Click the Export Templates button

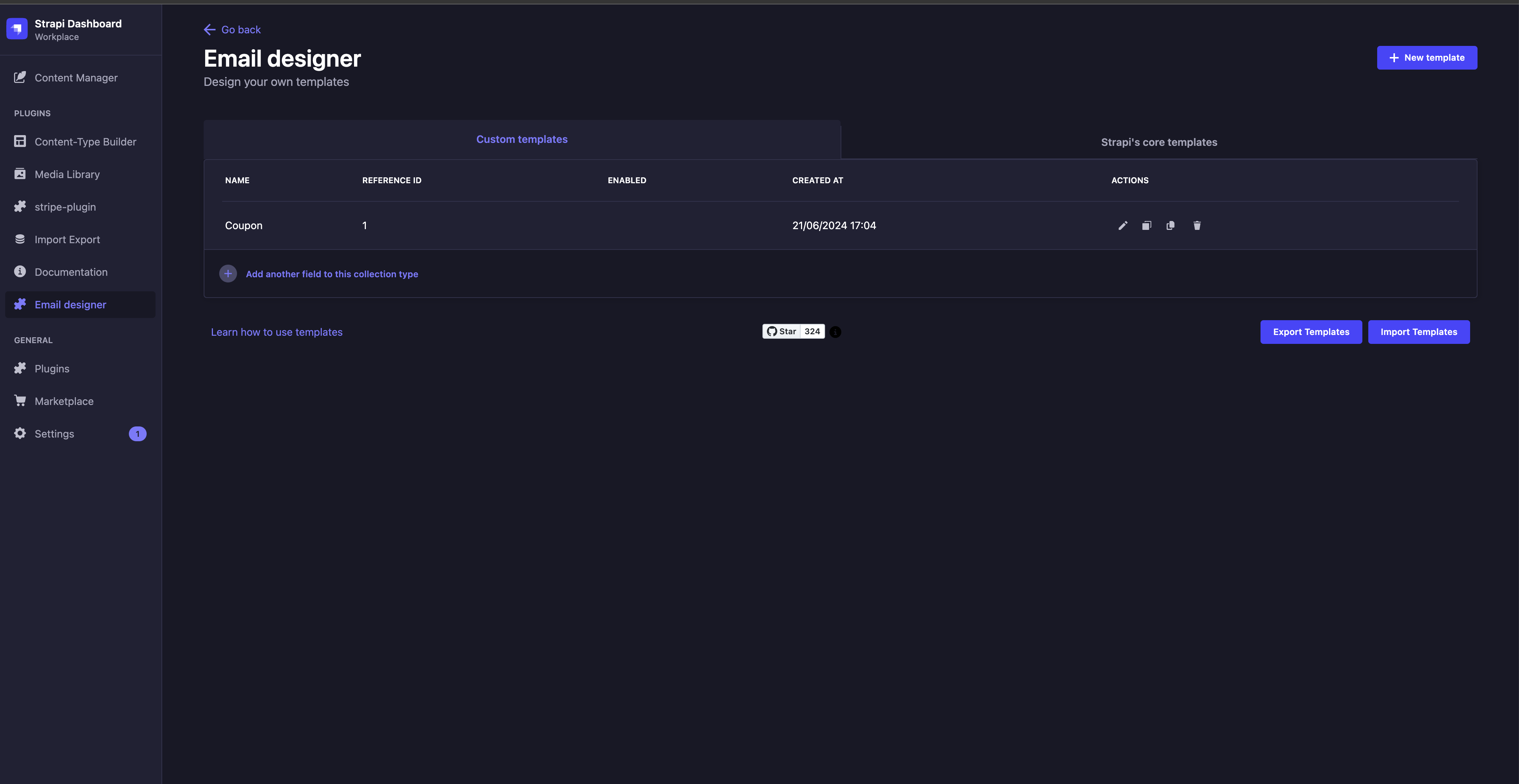click(x=1311, y=332)
